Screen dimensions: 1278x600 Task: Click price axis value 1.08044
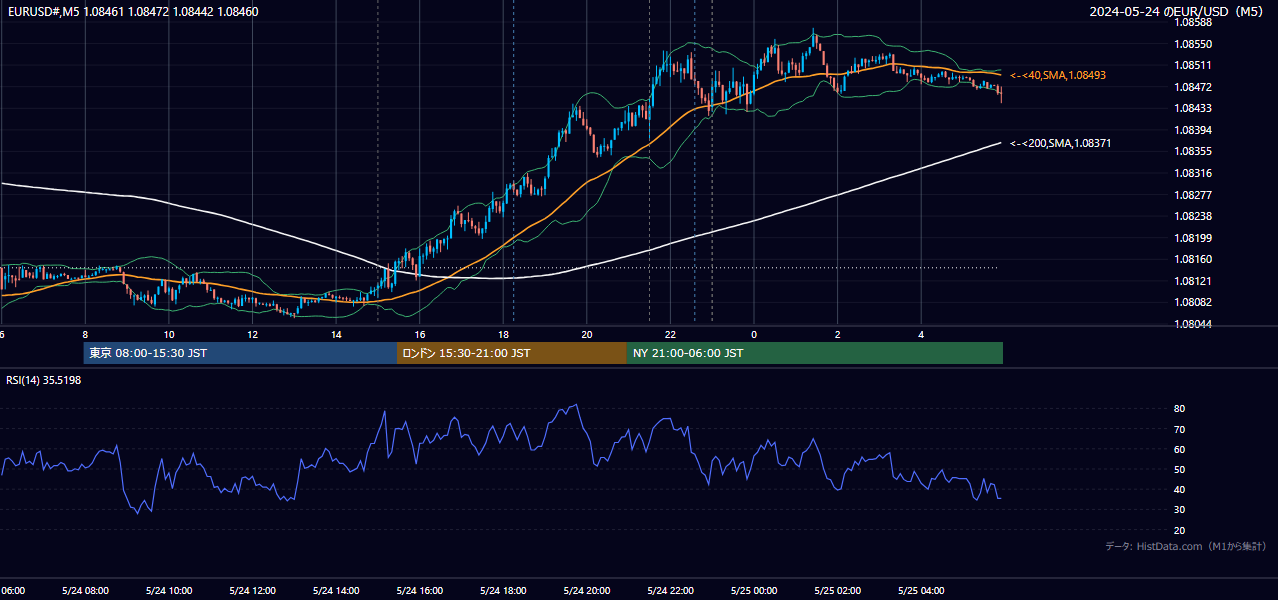coord(1192,324)
